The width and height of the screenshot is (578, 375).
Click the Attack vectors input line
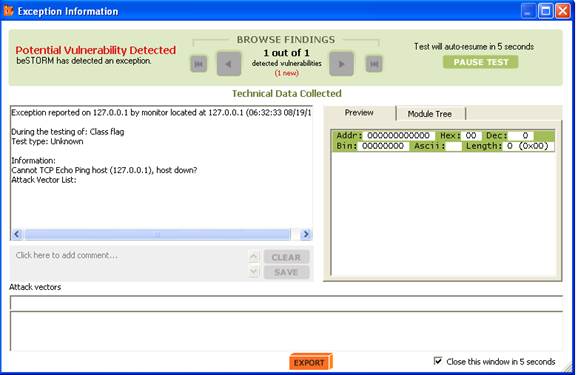click(286, 302)
